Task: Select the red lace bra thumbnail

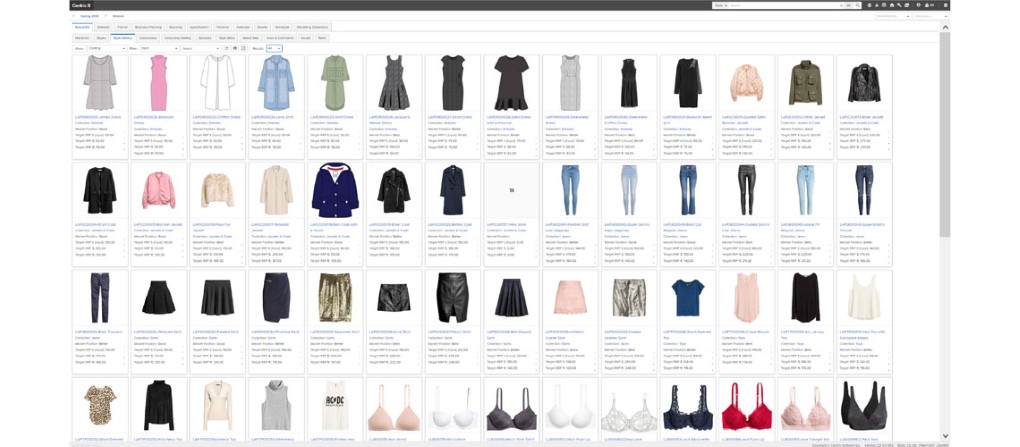Action: [x=747, y=406]
